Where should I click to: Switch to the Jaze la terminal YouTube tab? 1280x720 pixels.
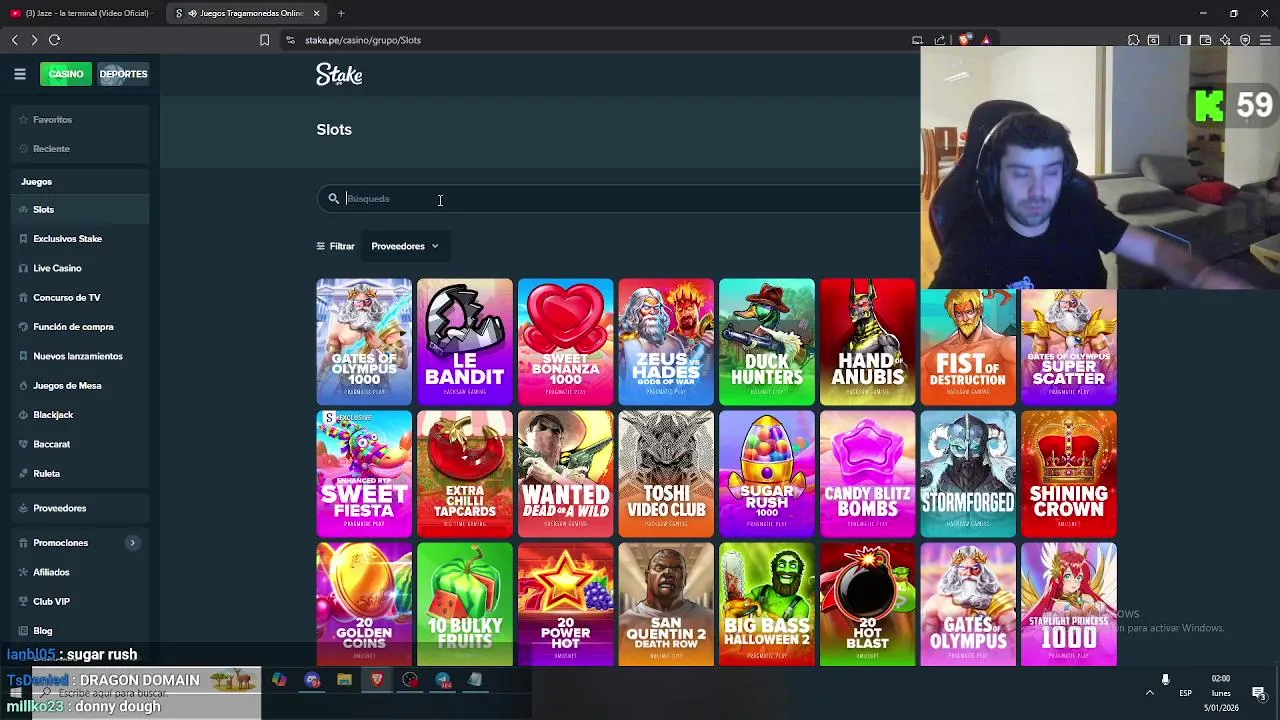[82, 13]
